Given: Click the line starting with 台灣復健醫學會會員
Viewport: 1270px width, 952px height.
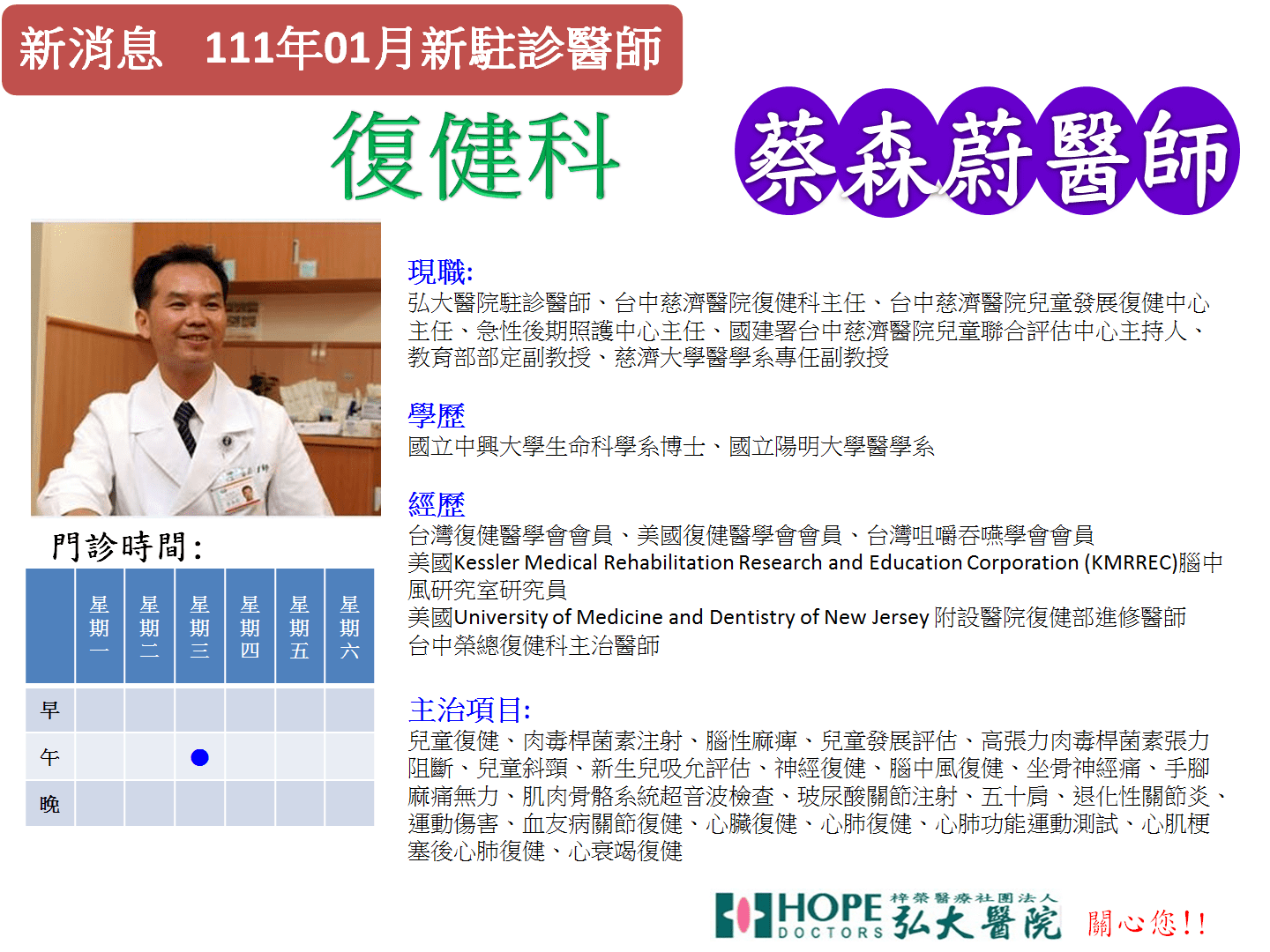Looking at the screenshot, I should [751, 535].
